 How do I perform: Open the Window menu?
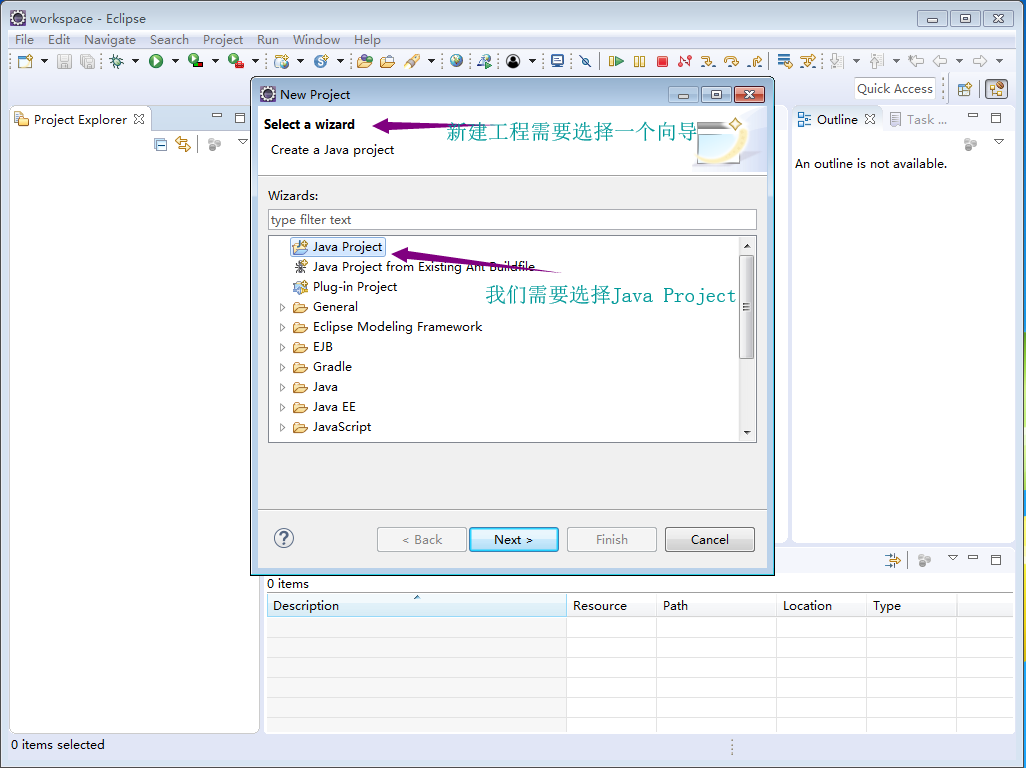(x=316, y=40)
